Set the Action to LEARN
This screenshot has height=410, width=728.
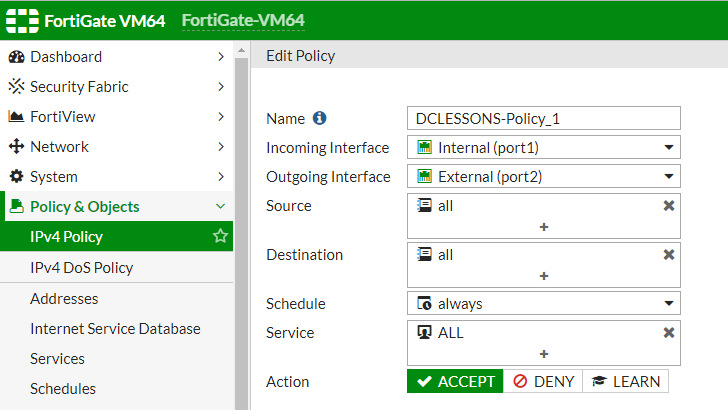tap(625, 381)
